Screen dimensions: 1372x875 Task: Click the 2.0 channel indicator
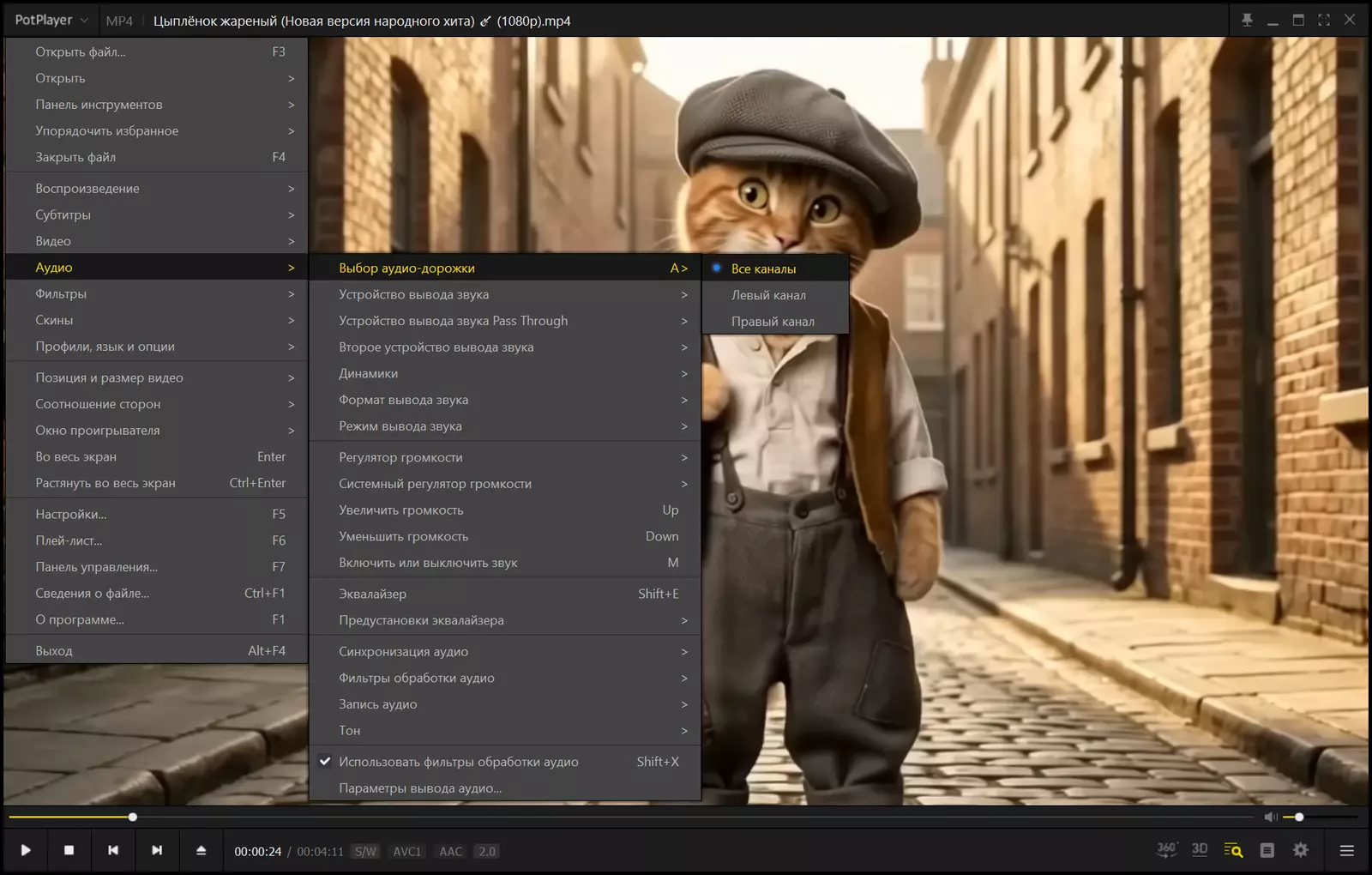[487, 851]
